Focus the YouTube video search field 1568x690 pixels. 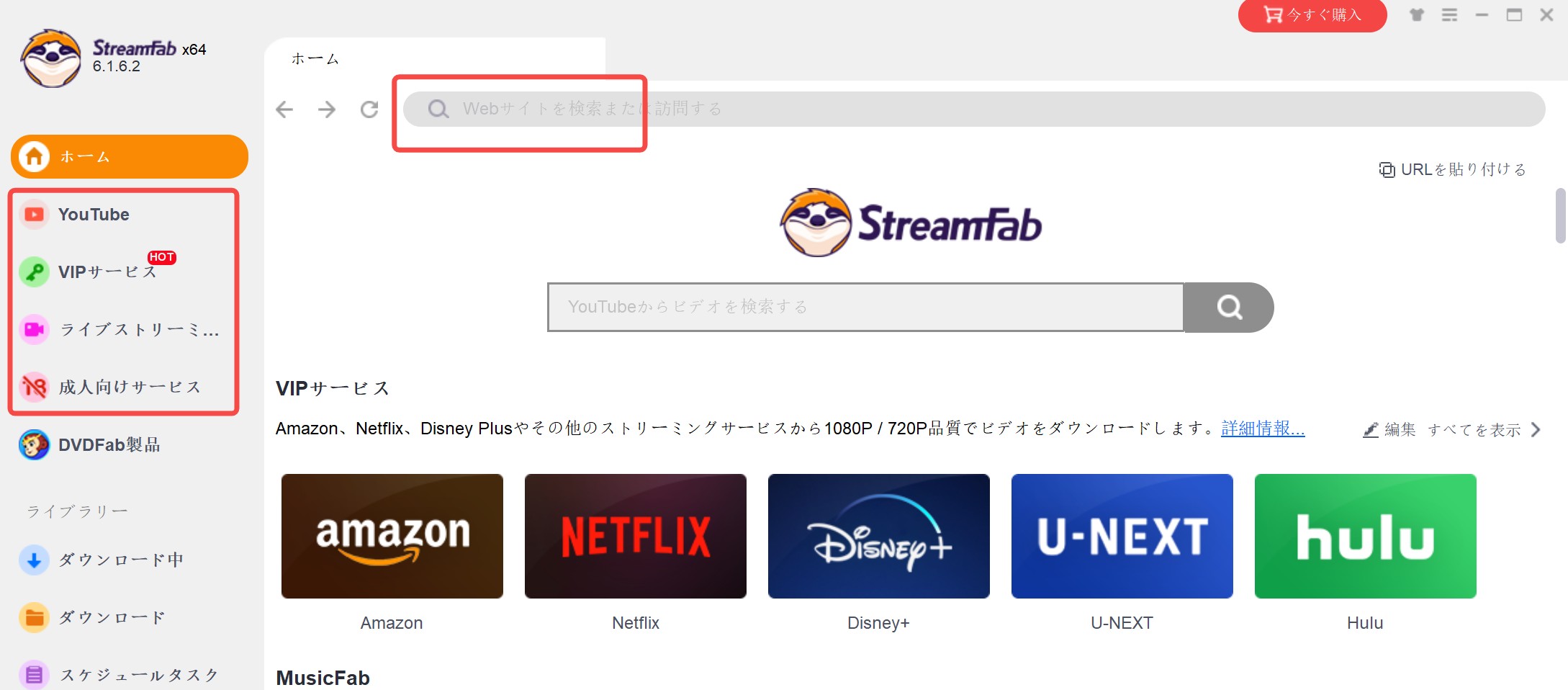[865, 307]
